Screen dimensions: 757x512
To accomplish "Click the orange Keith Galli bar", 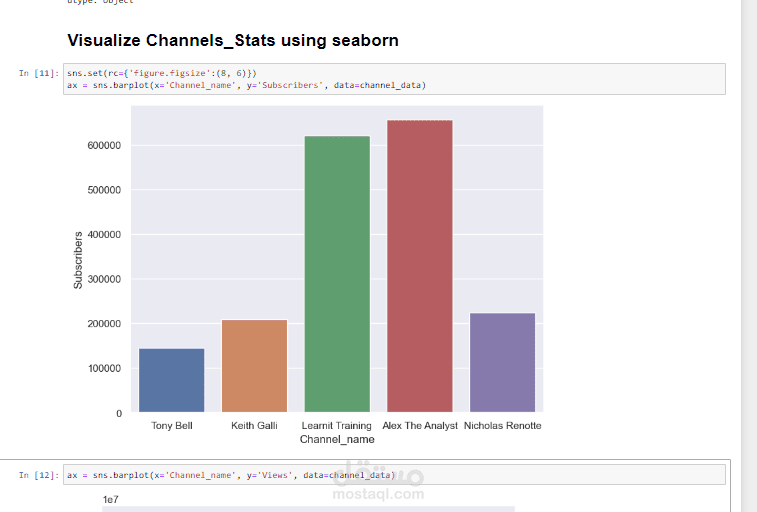I will click(x=254, y=366).
